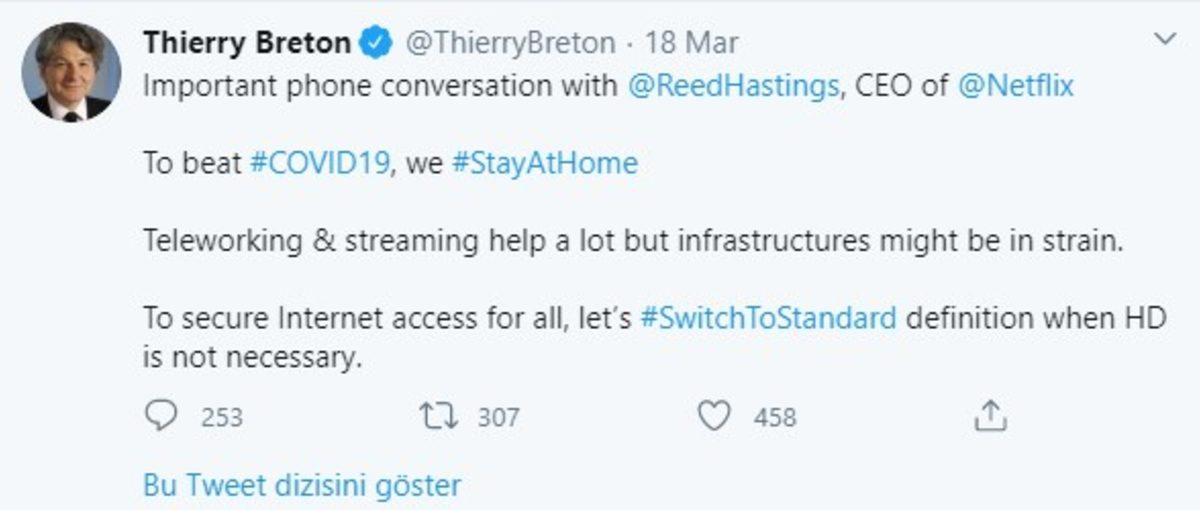Click the #SwitchToStandard hashtag
This screenshot has width=1200, height=510.
click(x=767, y=319)
